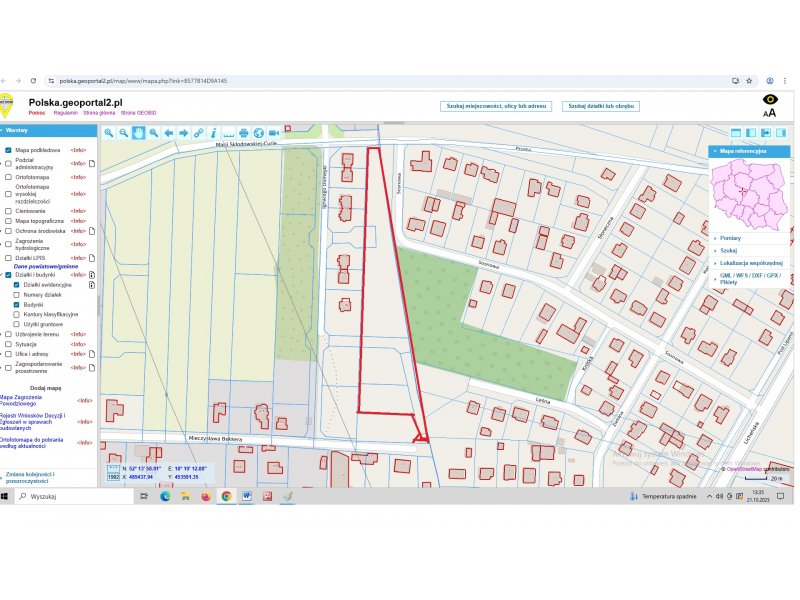Click the Poland reference map thumbnail
The width and height of the screenshot is (800, 600).
748,194
